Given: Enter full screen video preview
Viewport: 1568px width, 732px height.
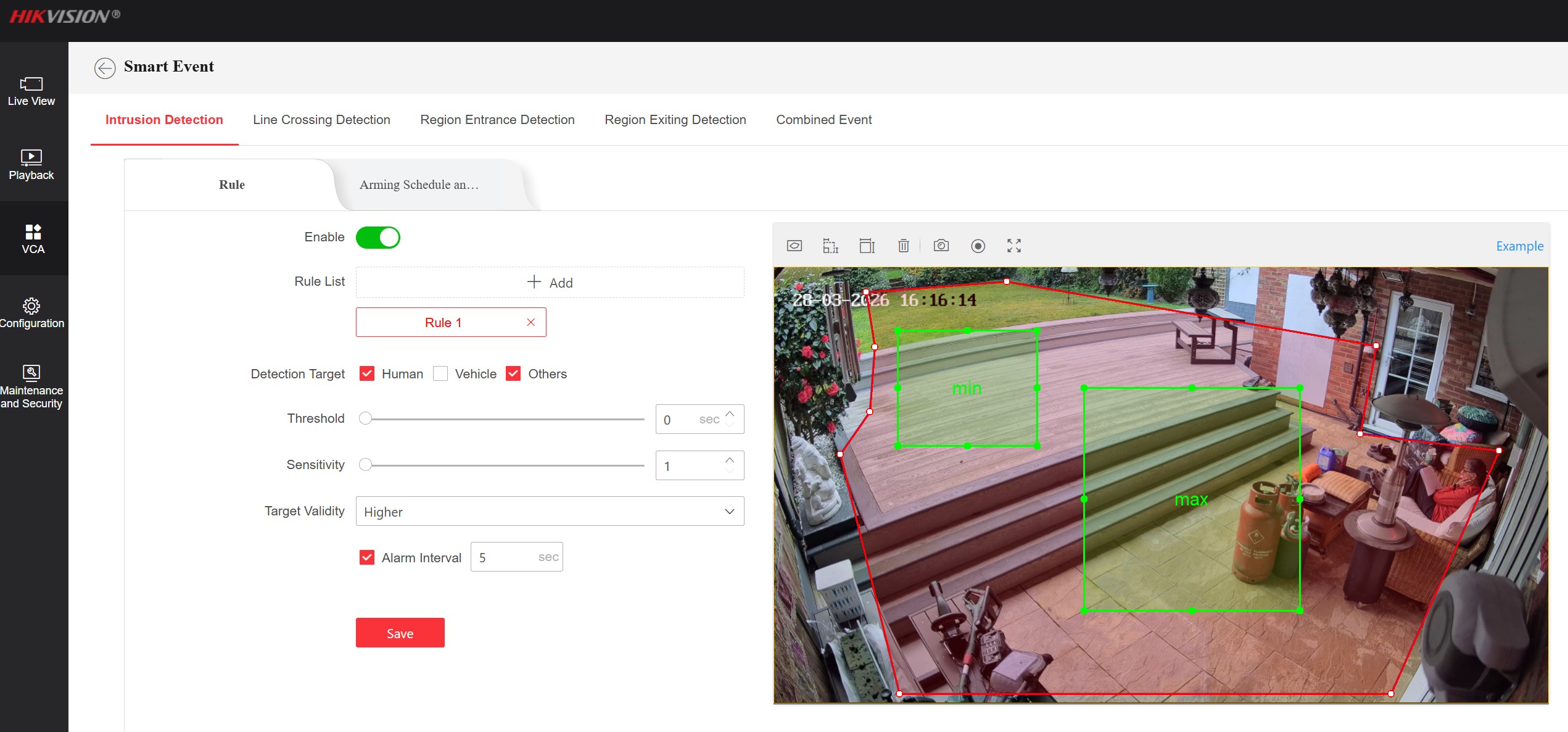Looking at the screenshot, I should [1014, 246].
